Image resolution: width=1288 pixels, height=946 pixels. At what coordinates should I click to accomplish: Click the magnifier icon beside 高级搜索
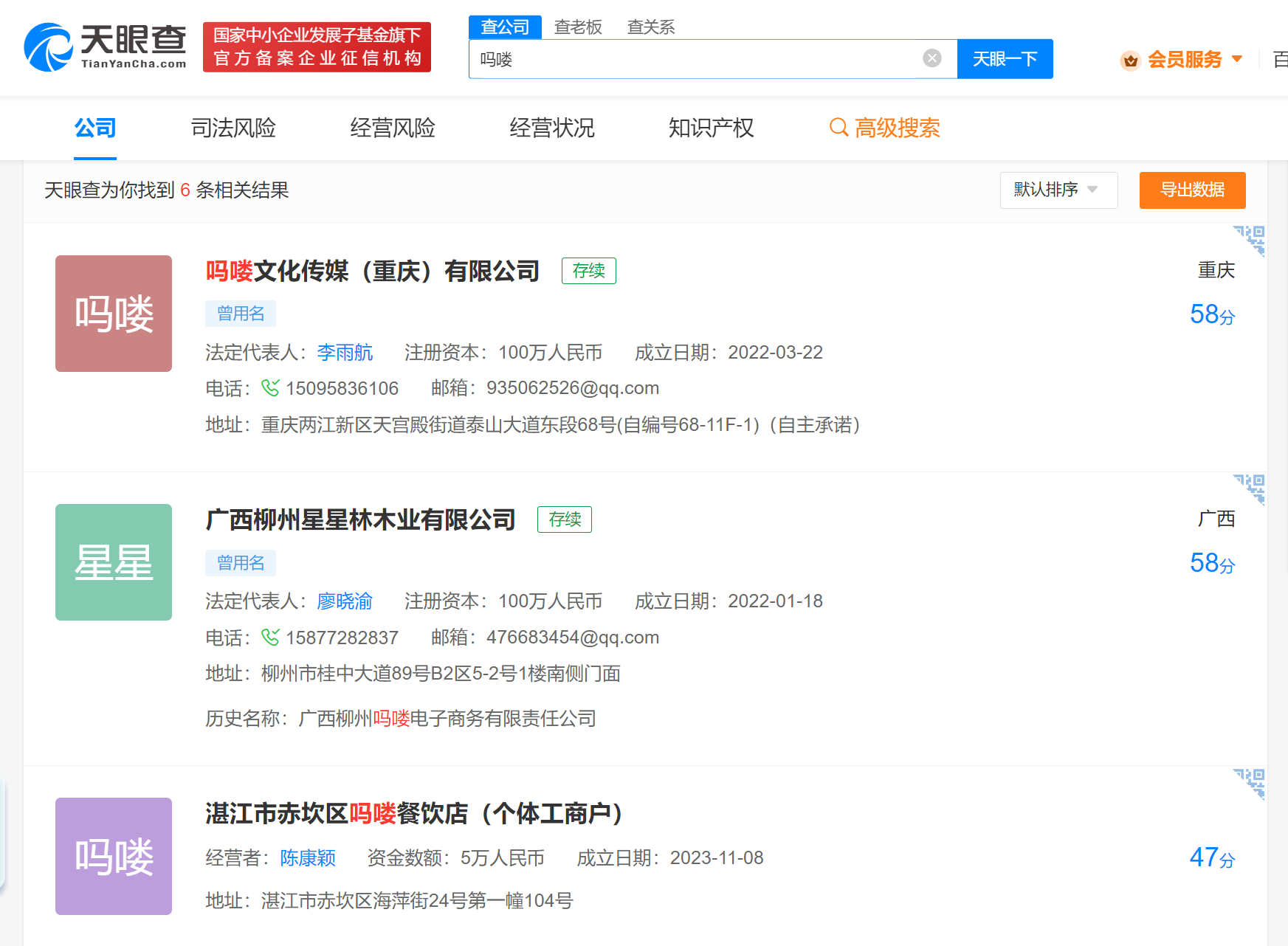pos(838,128)
